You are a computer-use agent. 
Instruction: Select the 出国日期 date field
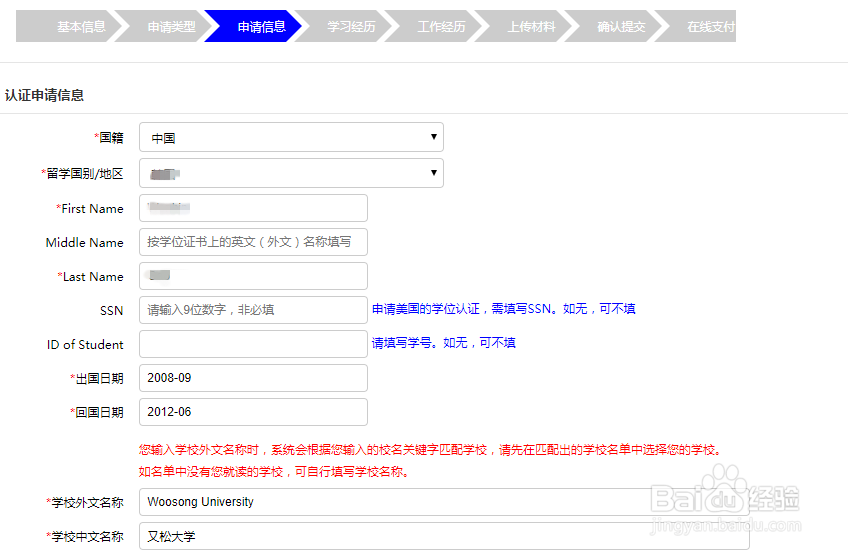(253, 378)
